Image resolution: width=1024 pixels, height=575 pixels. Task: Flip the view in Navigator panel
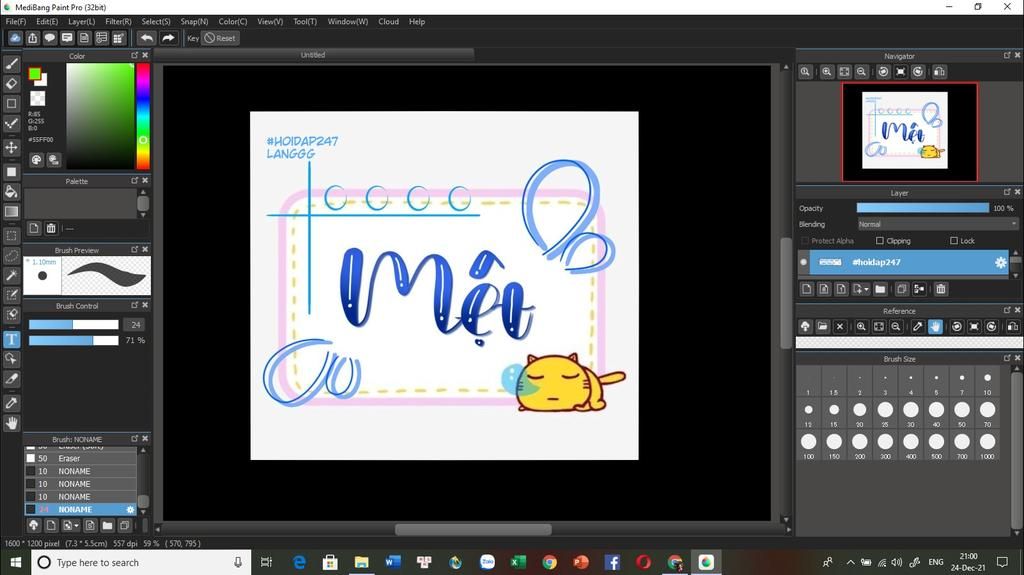pos(939,72)
